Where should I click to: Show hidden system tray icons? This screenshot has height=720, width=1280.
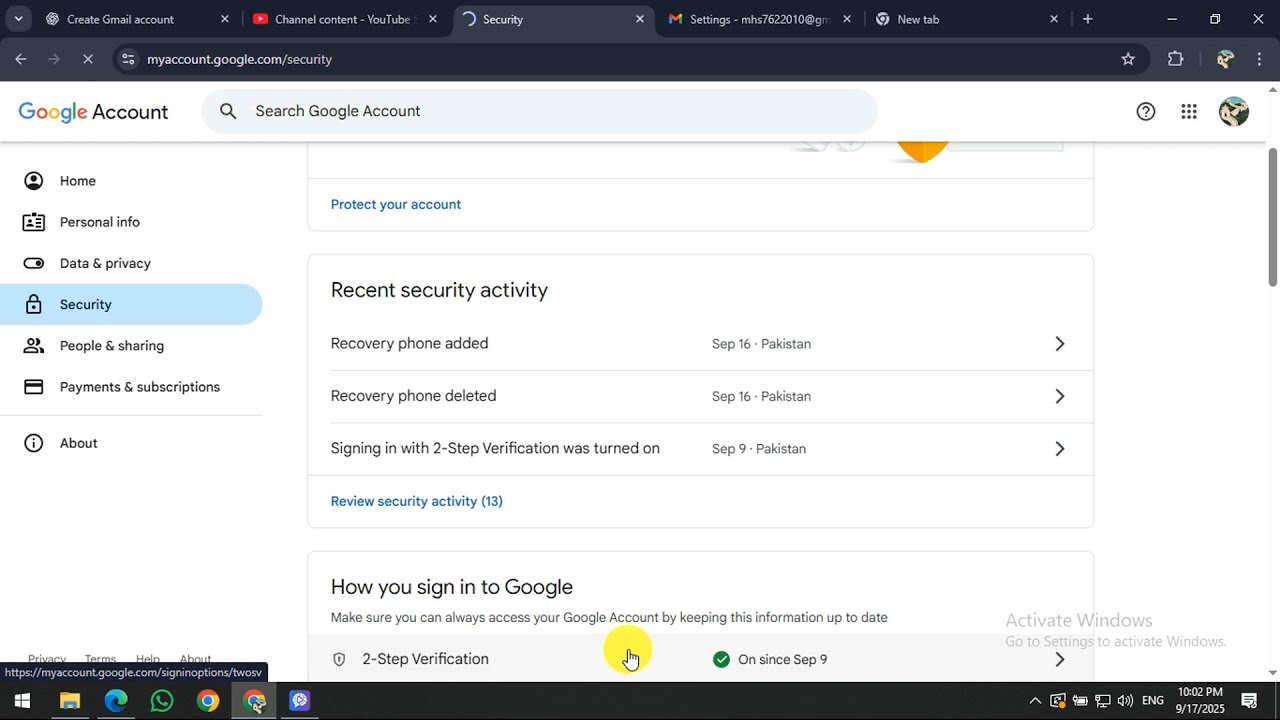click(1035, 701)
